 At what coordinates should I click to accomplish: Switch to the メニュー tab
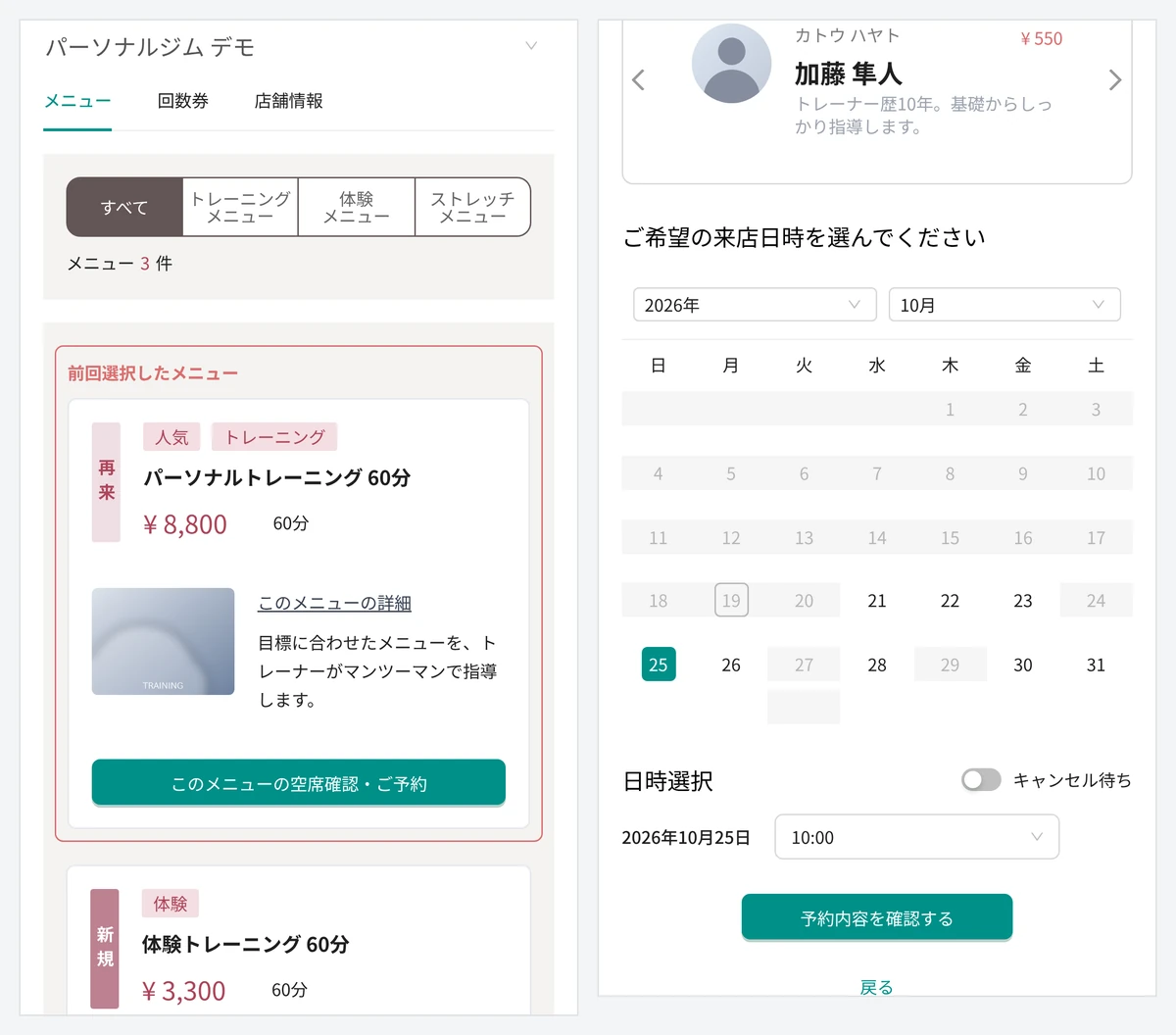[77, 101]
